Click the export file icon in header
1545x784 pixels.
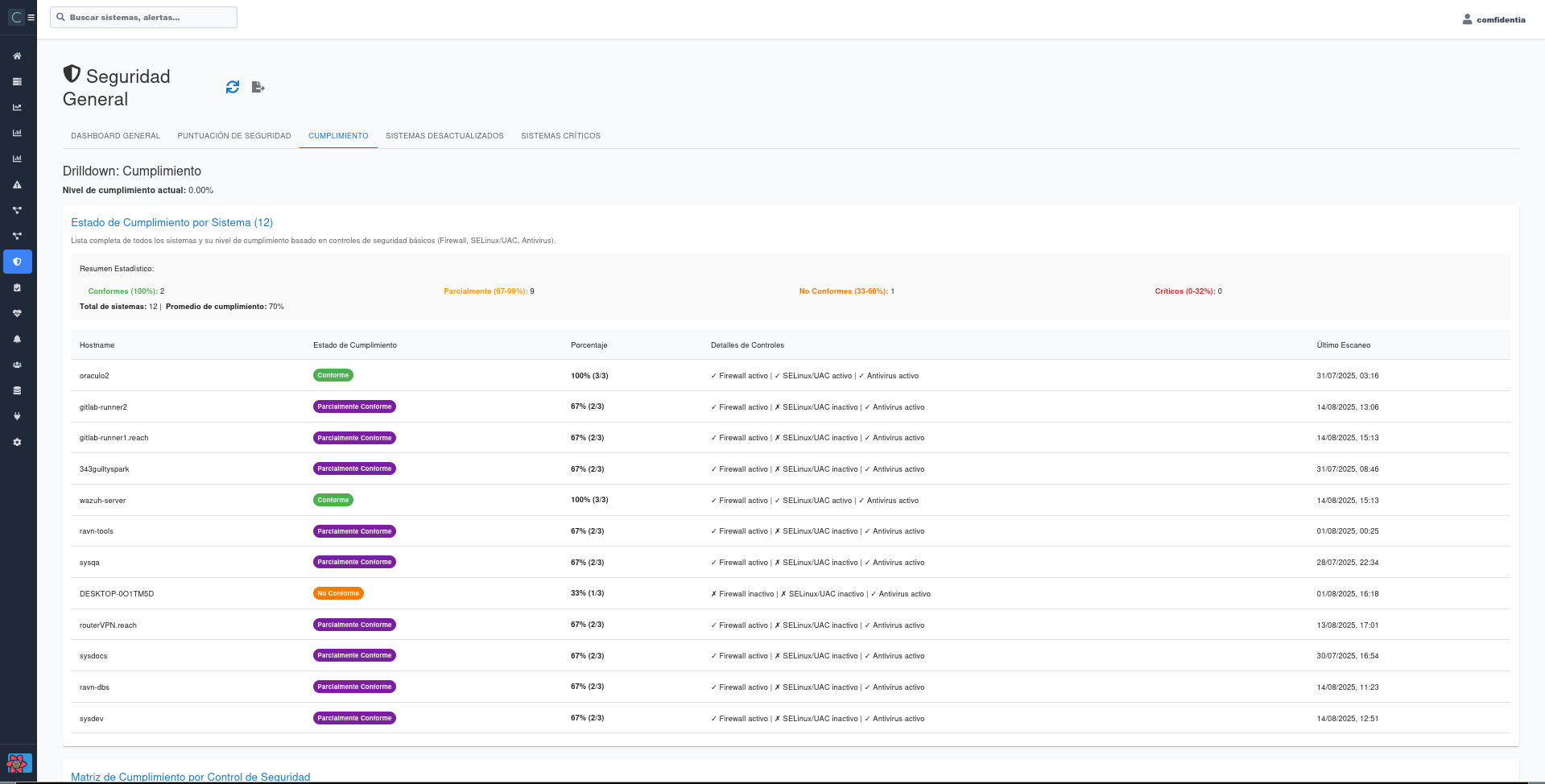pyautogui.click(x=258, y=87)
